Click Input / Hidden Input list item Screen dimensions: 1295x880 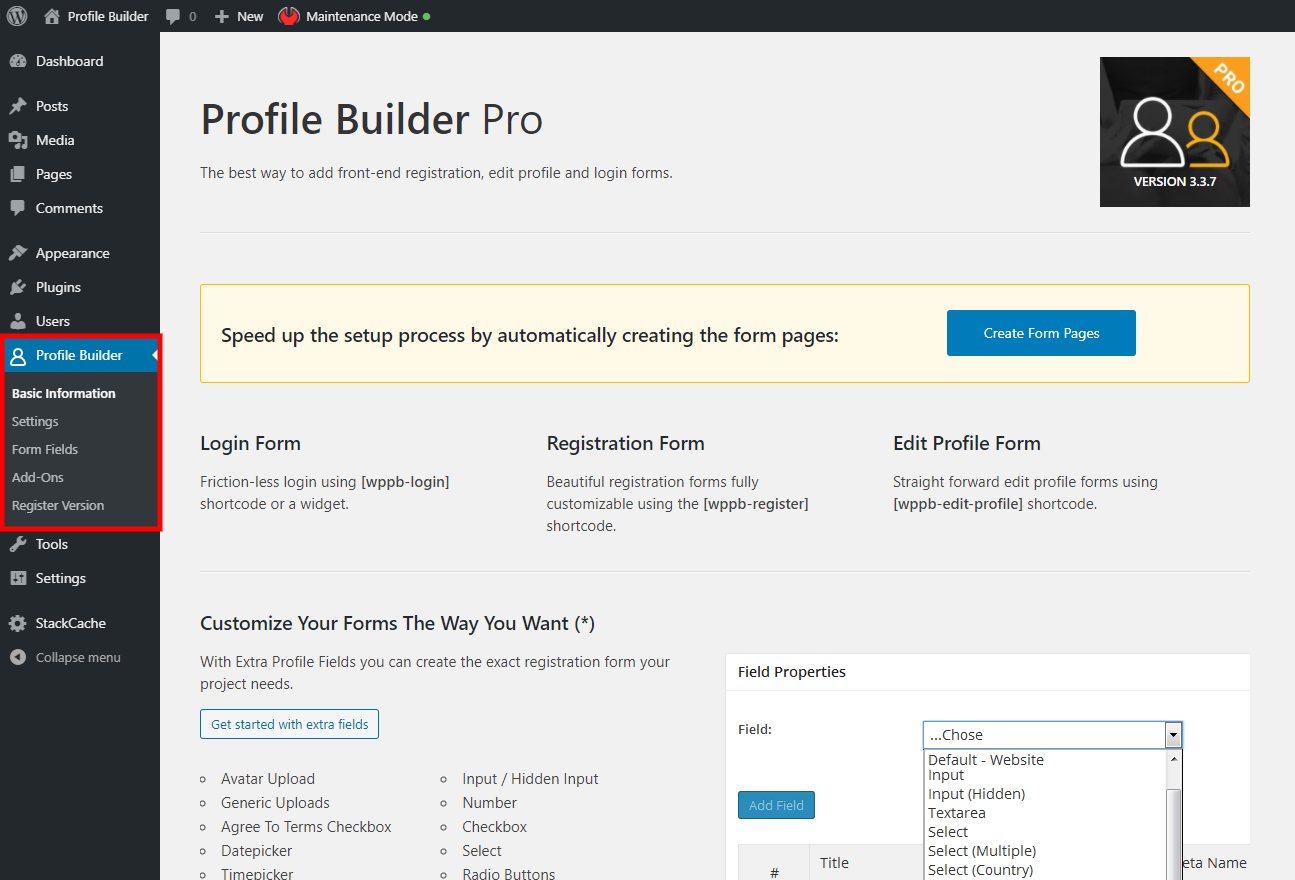[530, 779]
